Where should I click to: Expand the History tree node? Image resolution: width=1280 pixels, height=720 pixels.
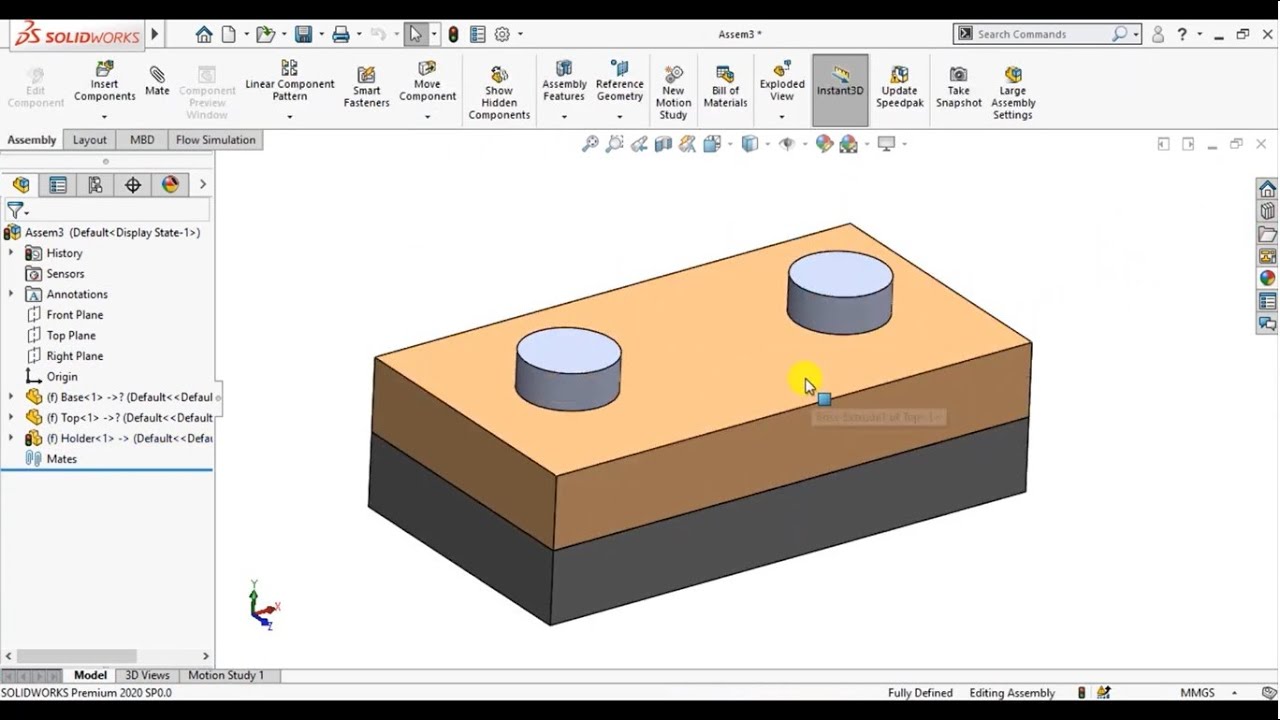coord(11,253)
